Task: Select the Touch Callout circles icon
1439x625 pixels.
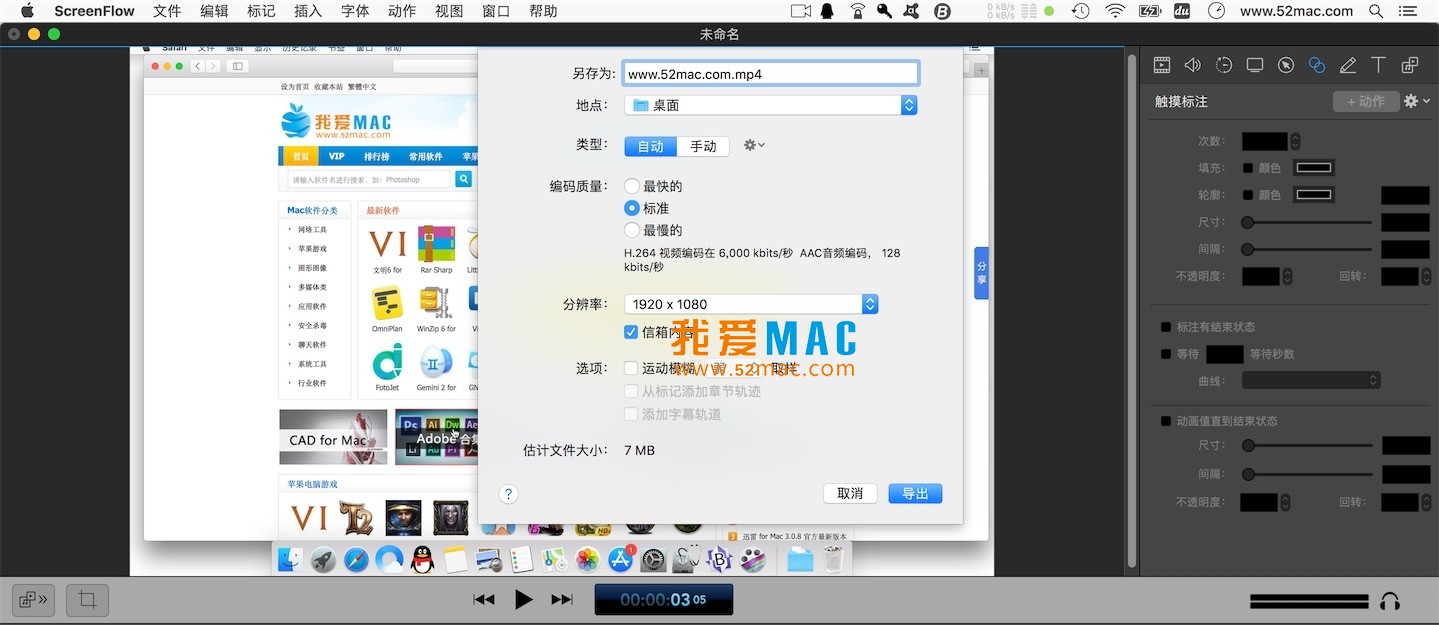Action: (1317, 65)
